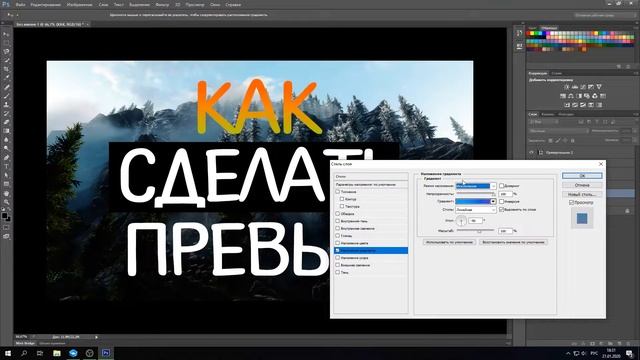Viewport: 640px width, 360px height.
Task: Open the Окно menu
Action: click(215, 5)
